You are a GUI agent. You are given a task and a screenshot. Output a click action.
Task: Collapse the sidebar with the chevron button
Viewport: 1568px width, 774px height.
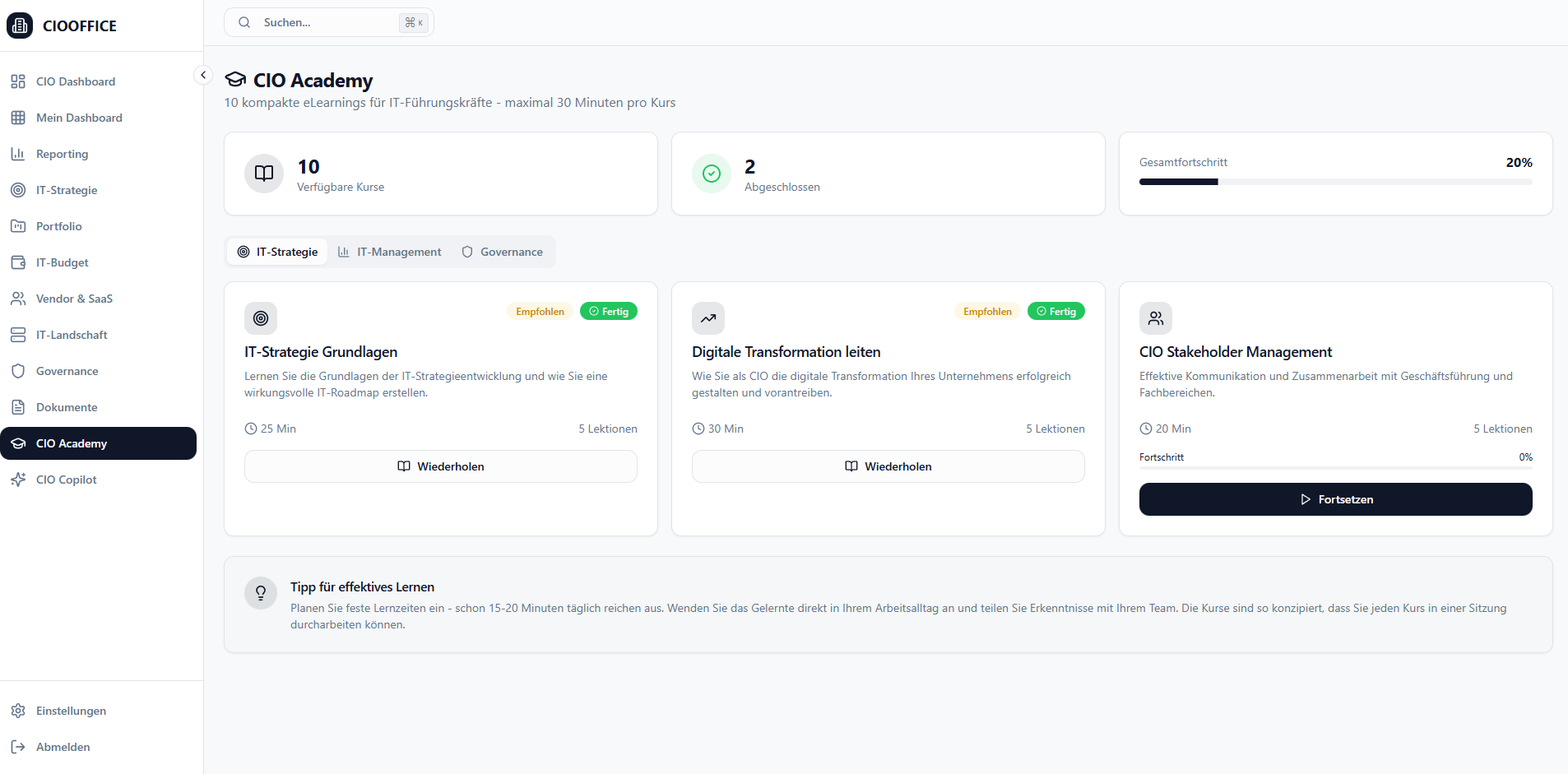click(x=203, y=75)
